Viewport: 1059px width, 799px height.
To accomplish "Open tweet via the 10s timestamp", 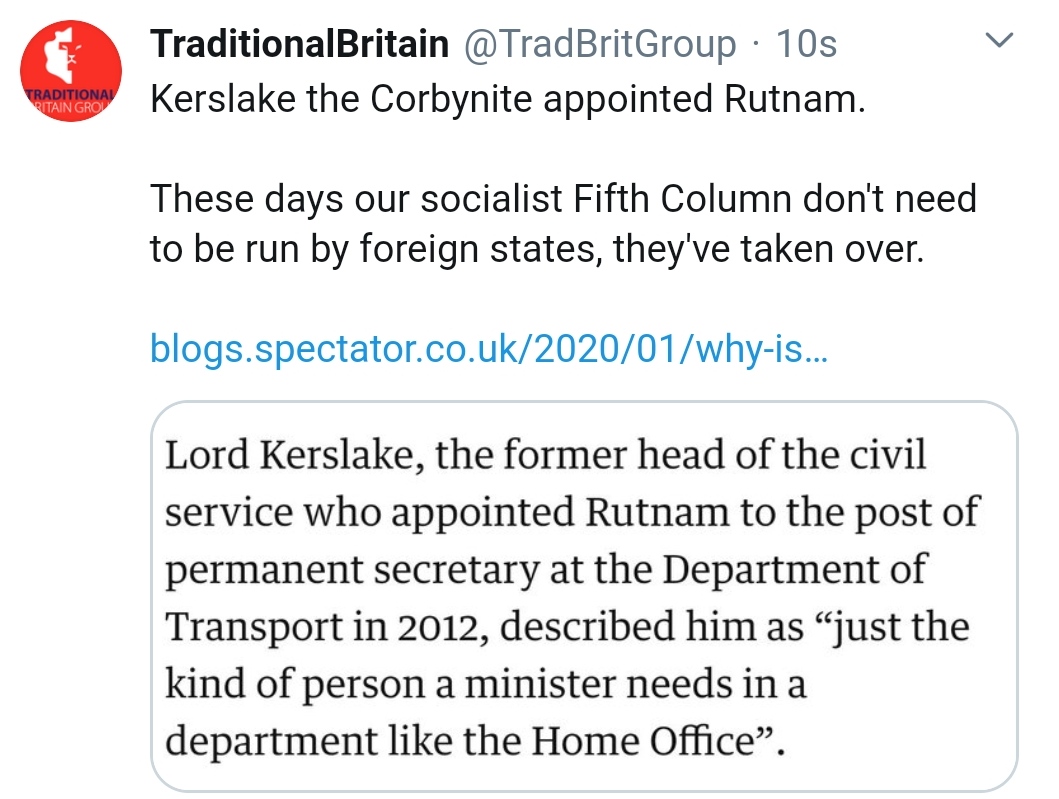I will tap(807, 44).
